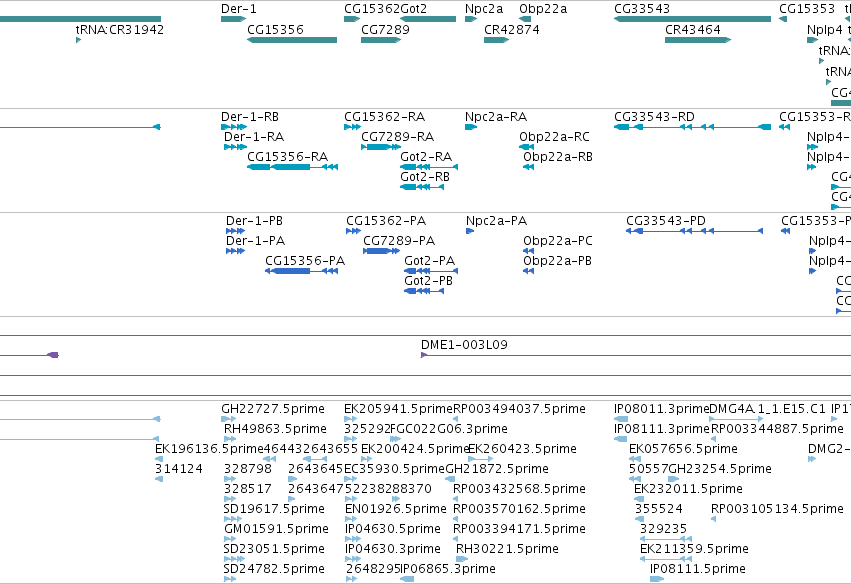This screenshot has height=584, width=851.
Task: Click EST EK196136.5prime
Action: [158, 459]
